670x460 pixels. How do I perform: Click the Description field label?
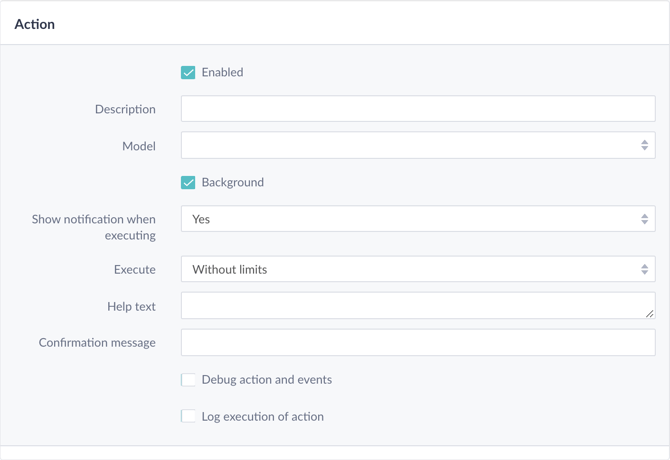point(125,109)
